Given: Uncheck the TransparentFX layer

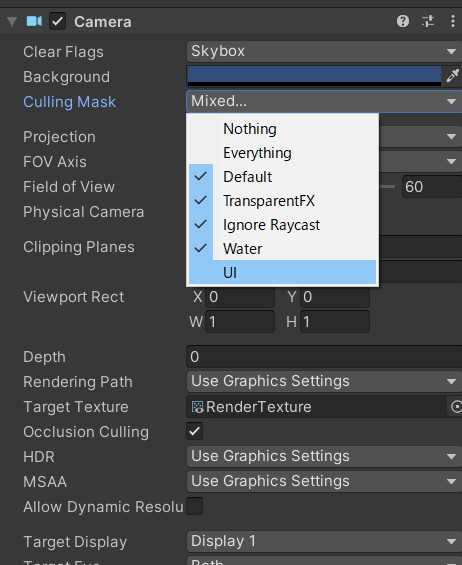Looking at the screenshot, I should click(282, 201).
